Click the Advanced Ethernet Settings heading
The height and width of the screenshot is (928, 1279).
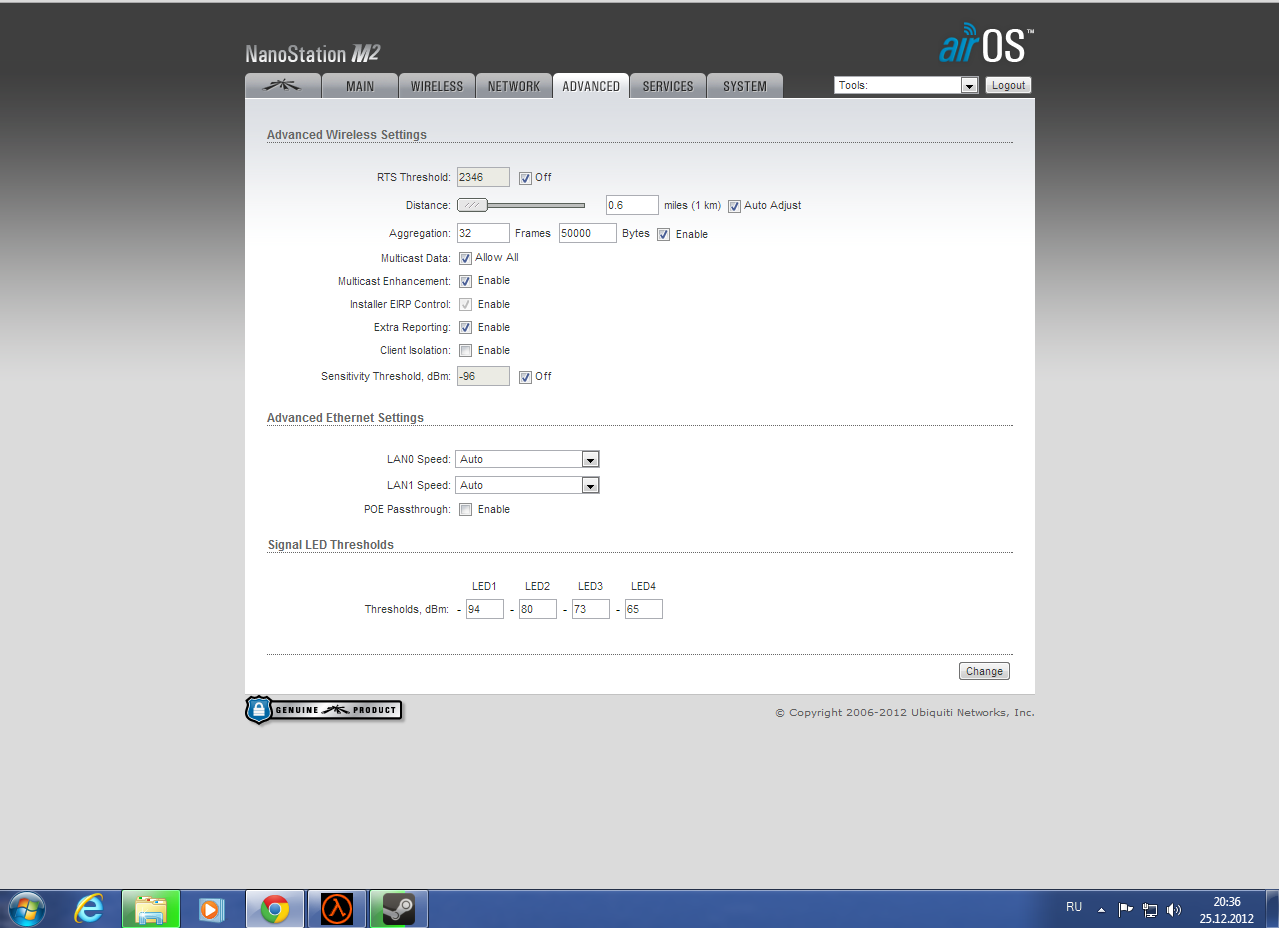pyautogui.click(x=345, y=418)
